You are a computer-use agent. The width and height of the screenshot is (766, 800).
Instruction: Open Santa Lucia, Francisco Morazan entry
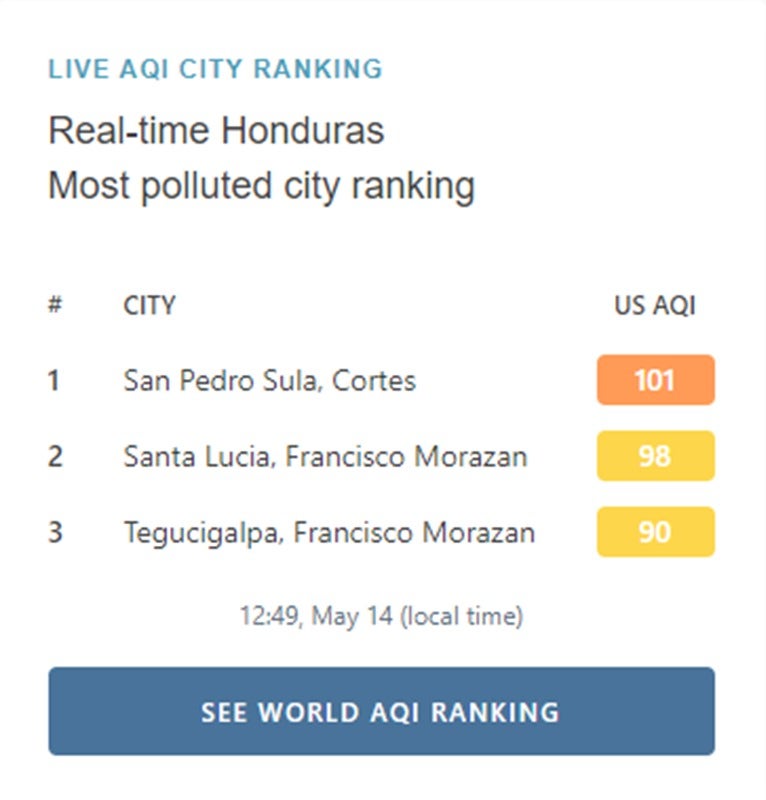pyautogui.click(x=325, y=456)
